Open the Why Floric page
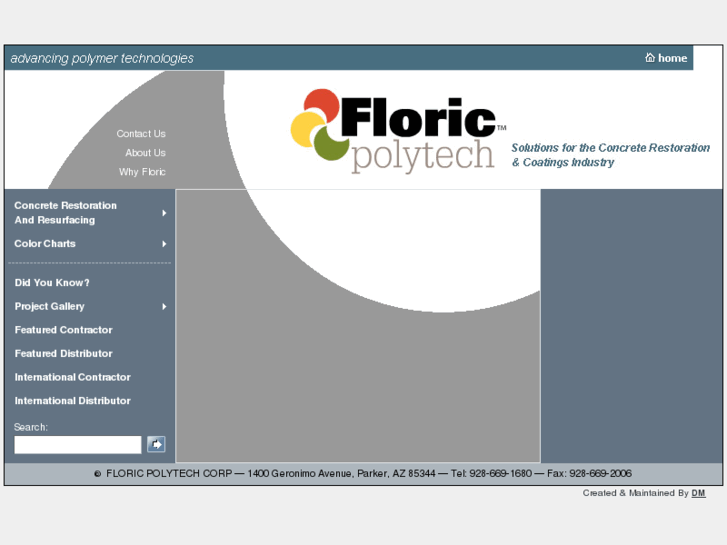The height and width of the screenshot is (545, 727). [142, 172]
